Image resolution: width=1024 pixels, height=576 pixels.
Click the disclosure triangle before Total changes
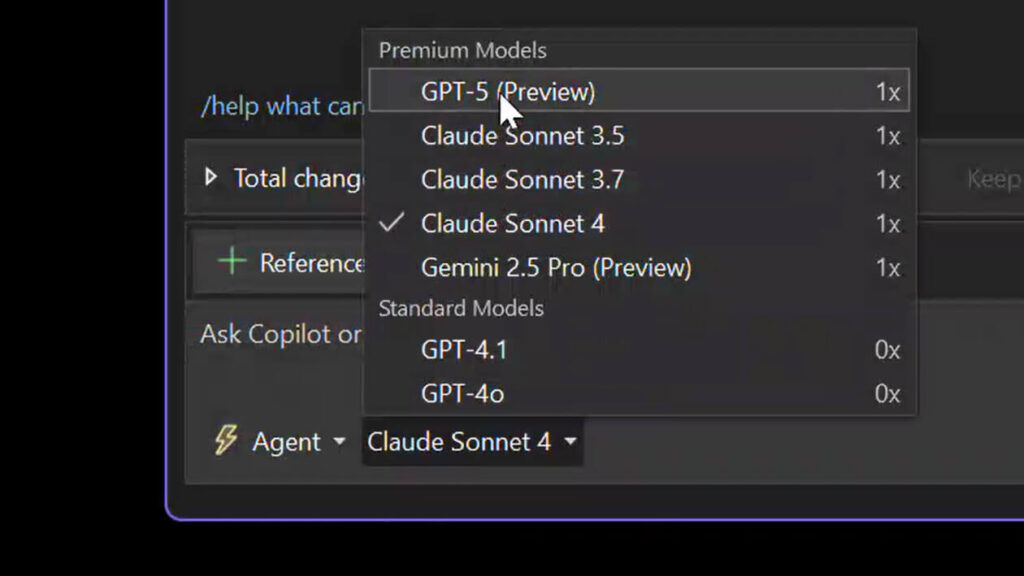point(211,177)
